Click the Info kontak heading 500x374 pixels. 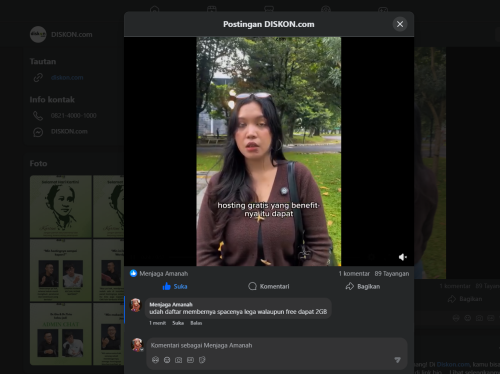(52, 100)
